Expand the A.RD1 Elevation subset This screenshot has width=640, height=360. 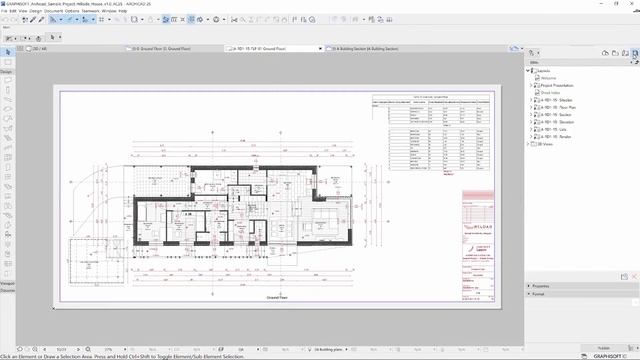pyautogui.click(x=531, y=122)
